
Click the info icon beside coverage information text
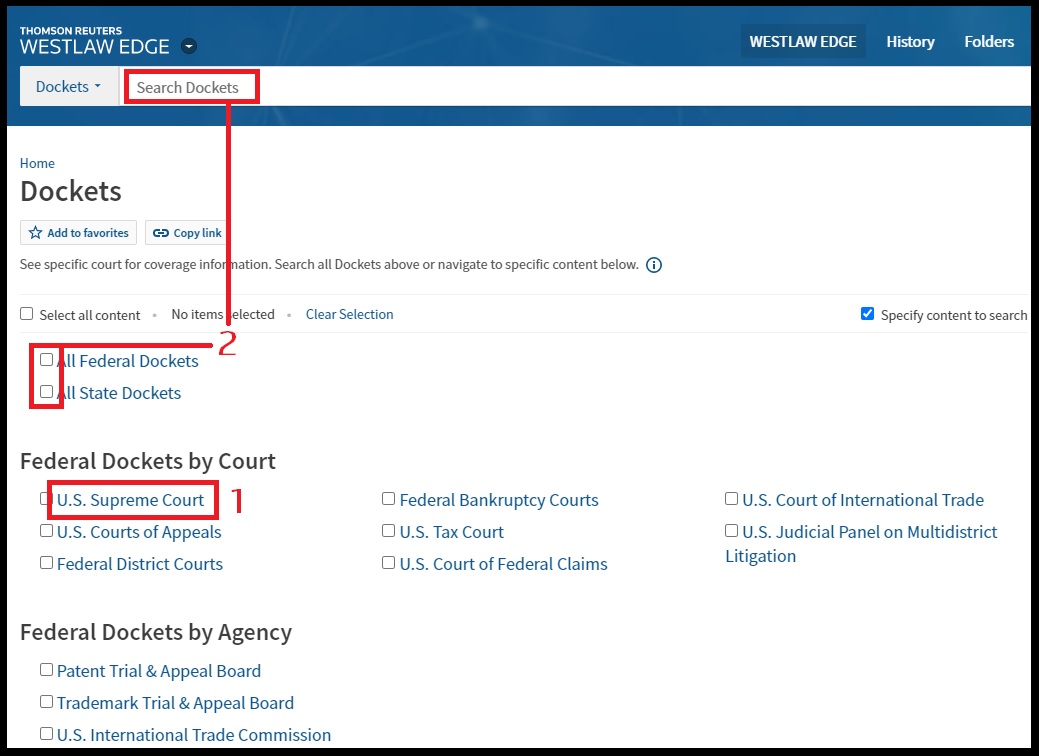pos(654,265)
